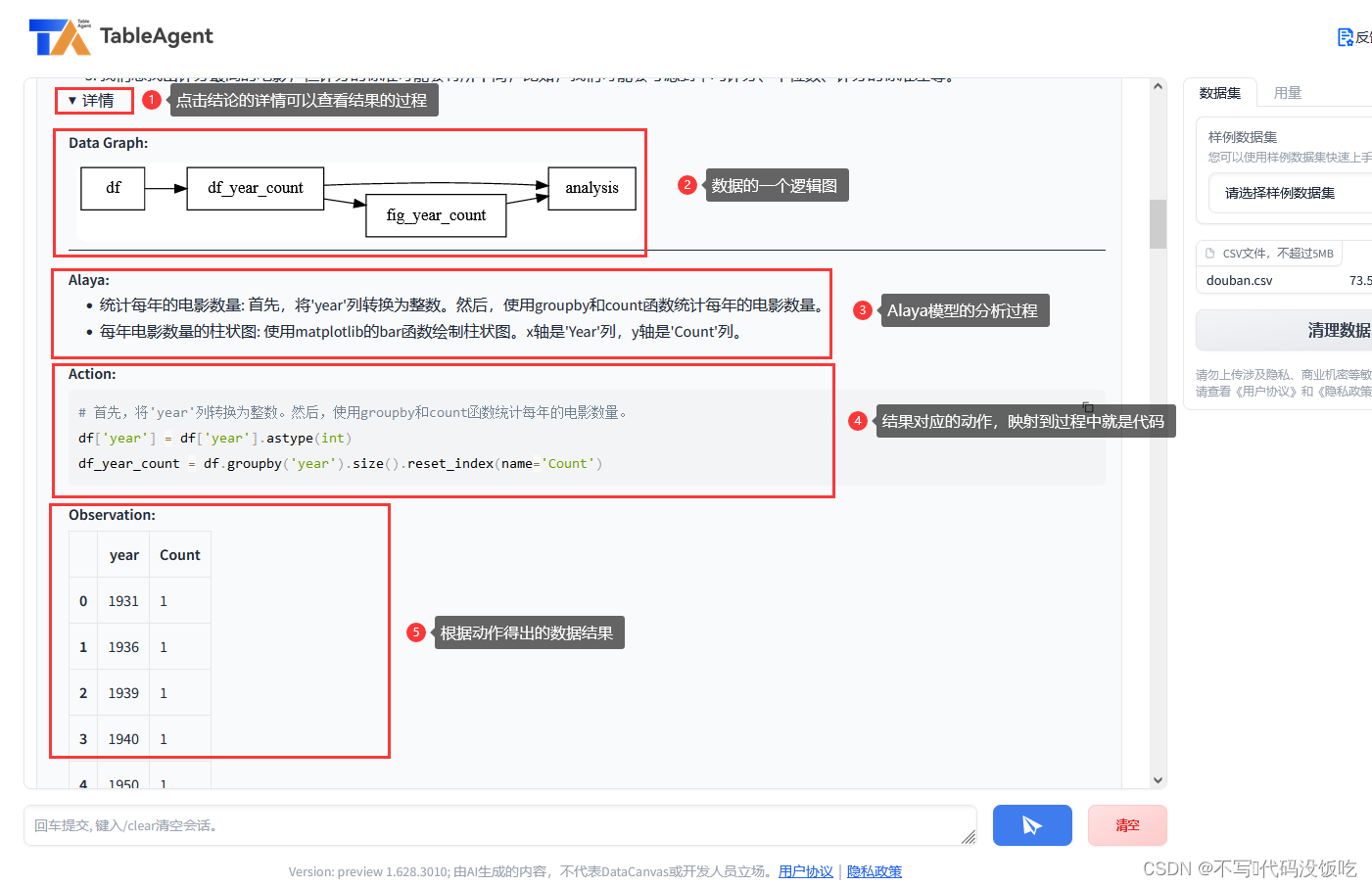1372x887 pixels.
Task: Open the 用户协议 link in footer
Action: pyautogui.click(x=806, y=871)
